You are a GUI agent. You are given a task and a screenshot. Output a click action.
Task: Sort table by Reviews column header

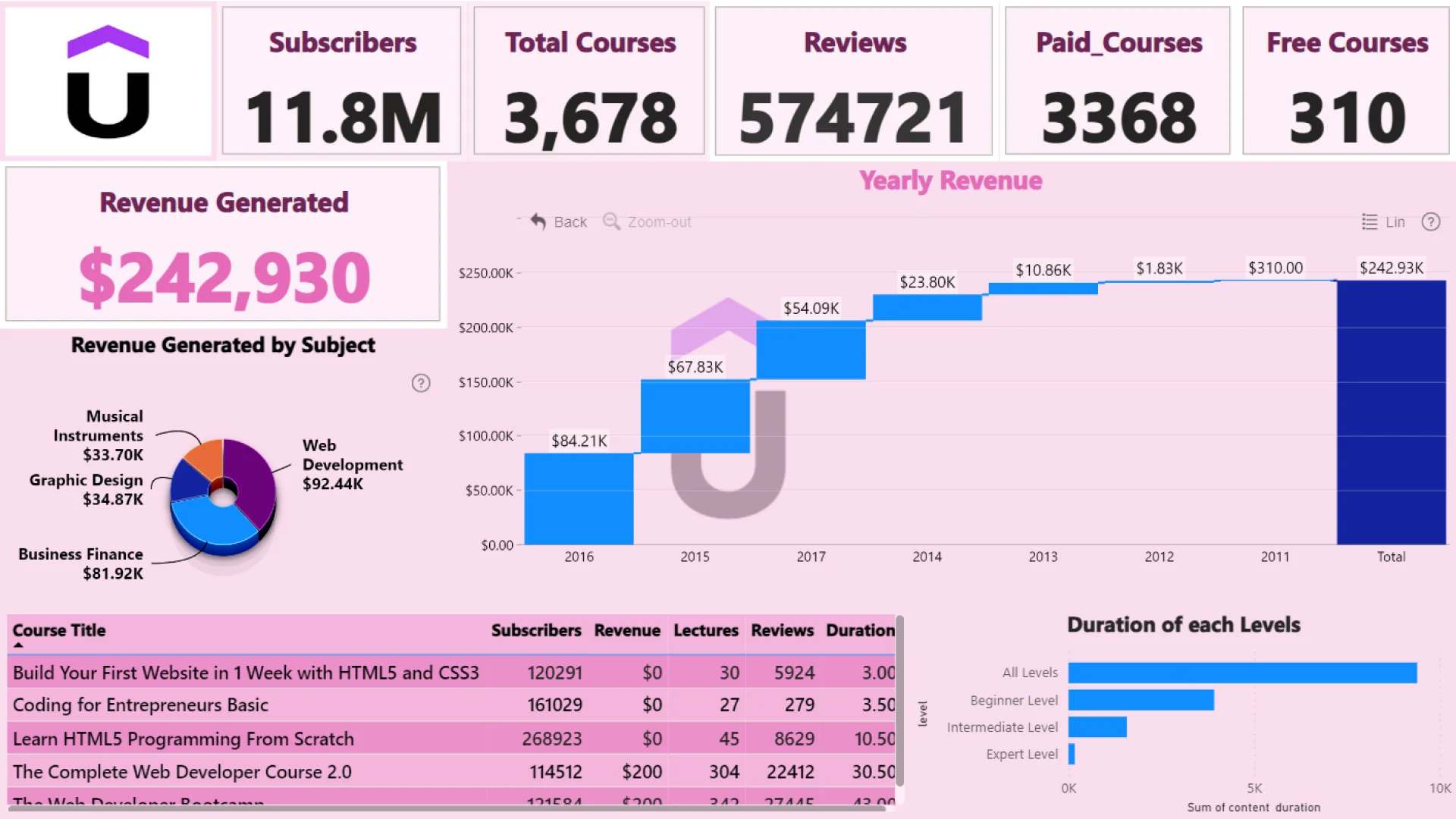tap(782, 630)
